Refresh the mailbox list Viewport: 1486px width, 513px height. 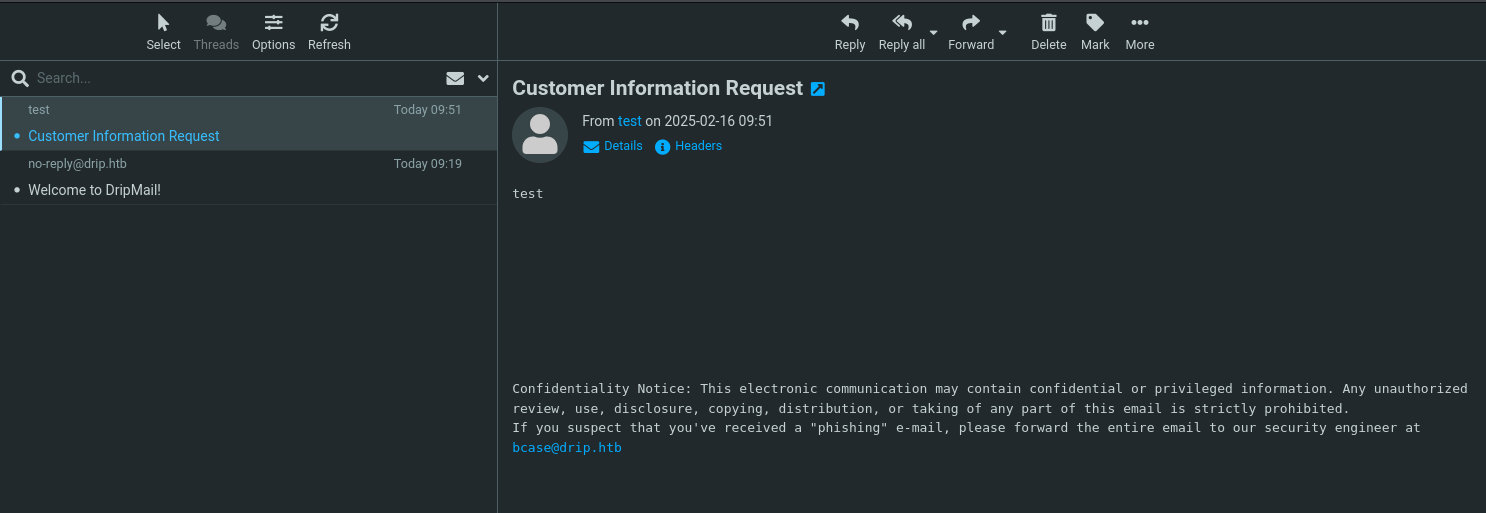(x=329, y=24)
